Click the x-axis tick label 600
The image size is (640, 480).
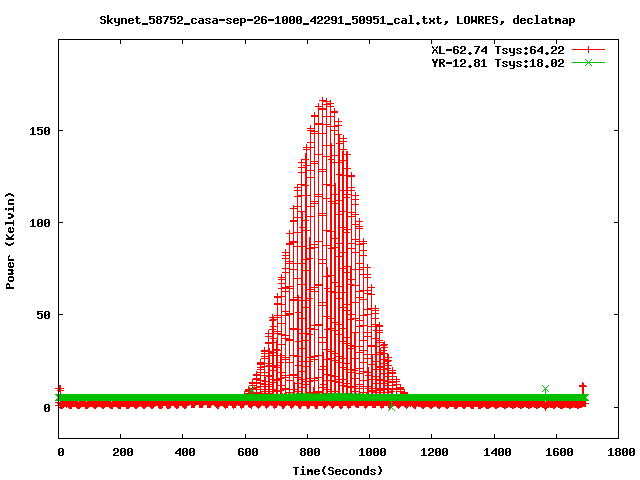pos(248,452)
